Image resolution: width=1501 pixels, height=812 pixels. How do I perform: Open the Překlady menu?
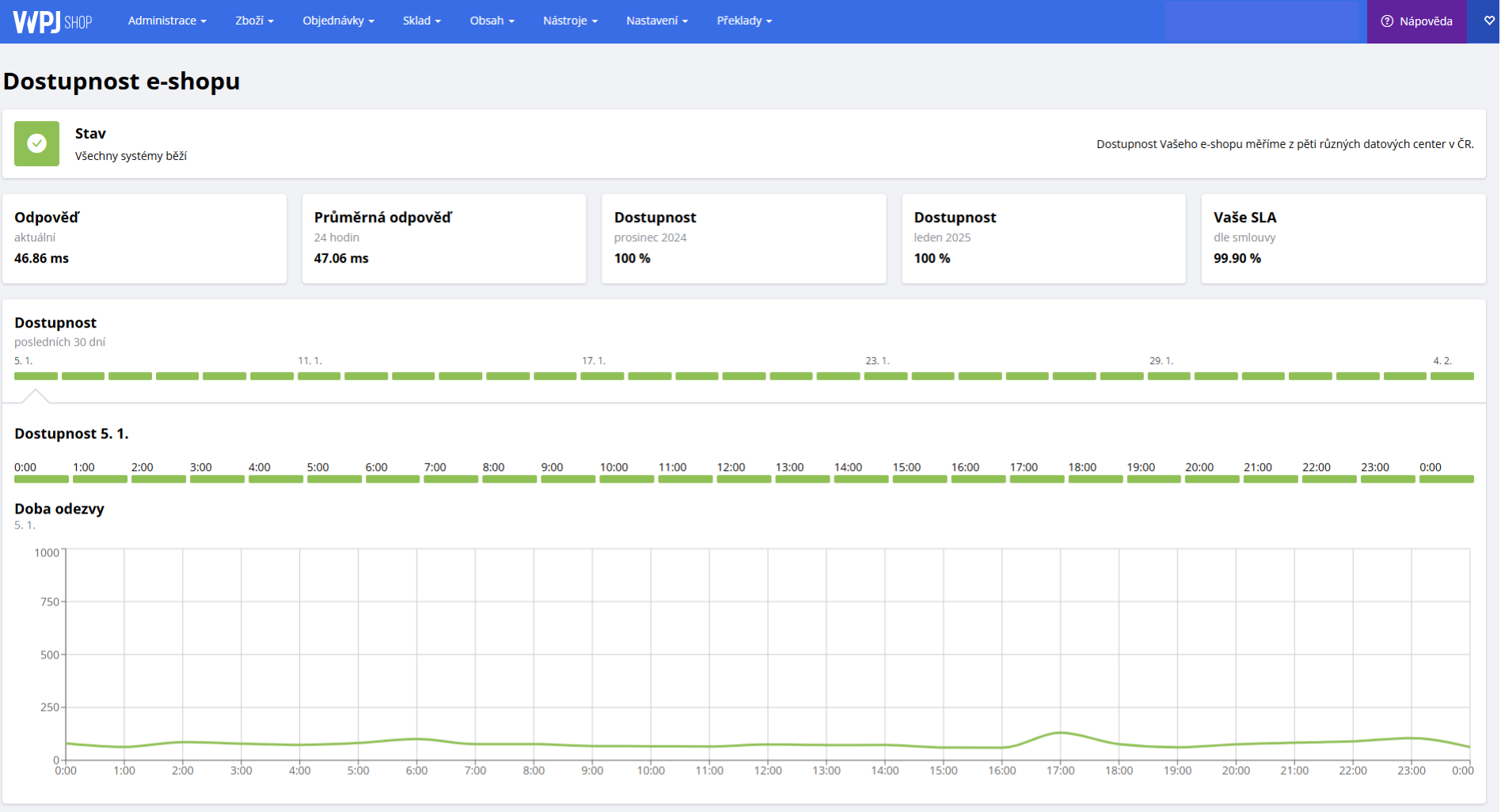pos(744,21)
